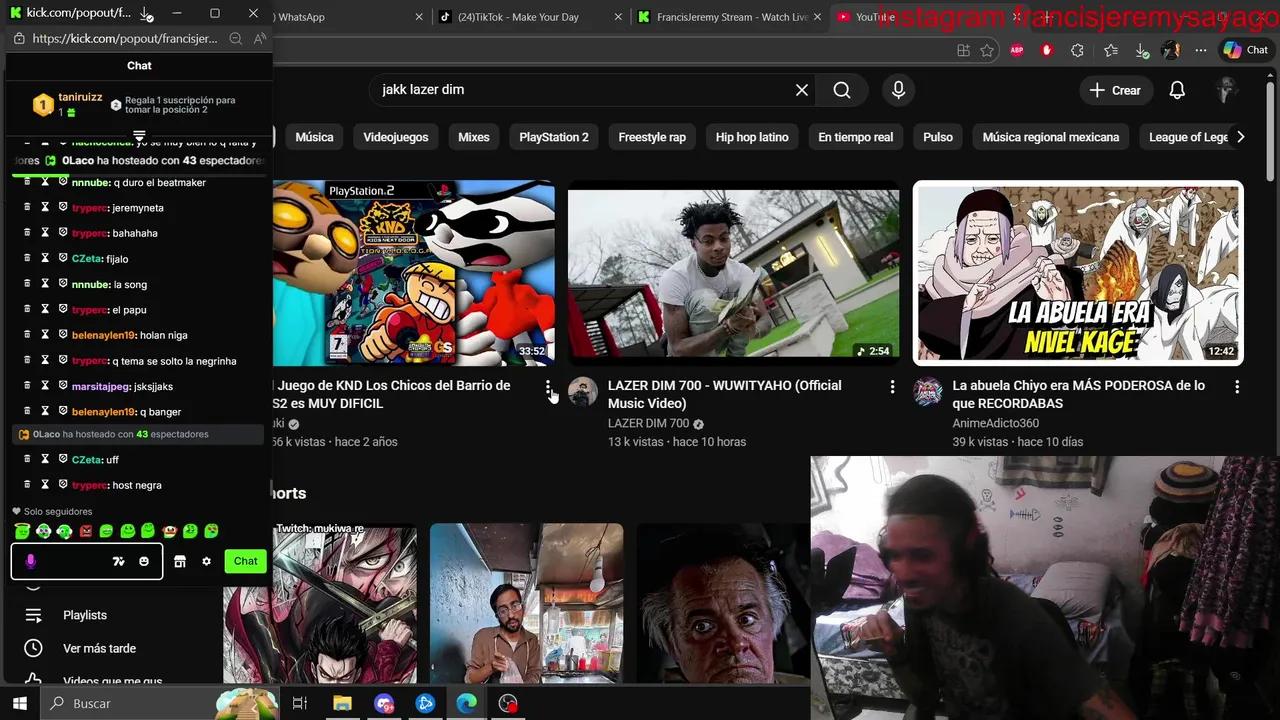This screenshot has width=1280, height=720.
Task: Select the Música regional mexicana chip
Action: (x=1051, y=137)
